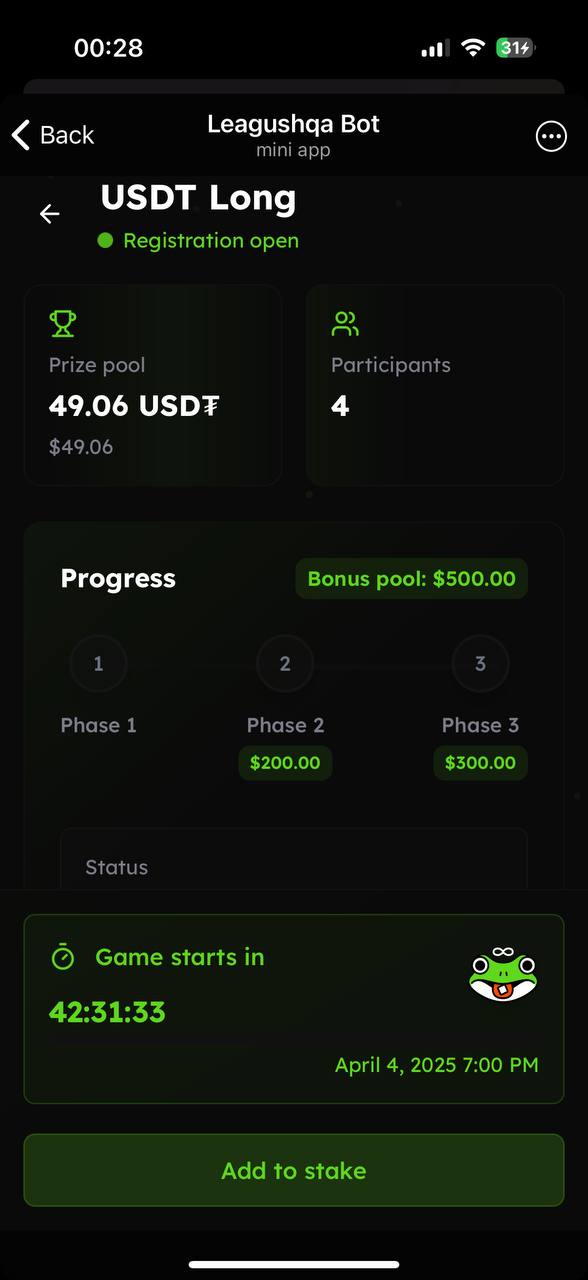The height and width of the screenshot is (1280, 588).
Task: Open the Prize pool 49.06 USDT card
Action: (153, 385)
